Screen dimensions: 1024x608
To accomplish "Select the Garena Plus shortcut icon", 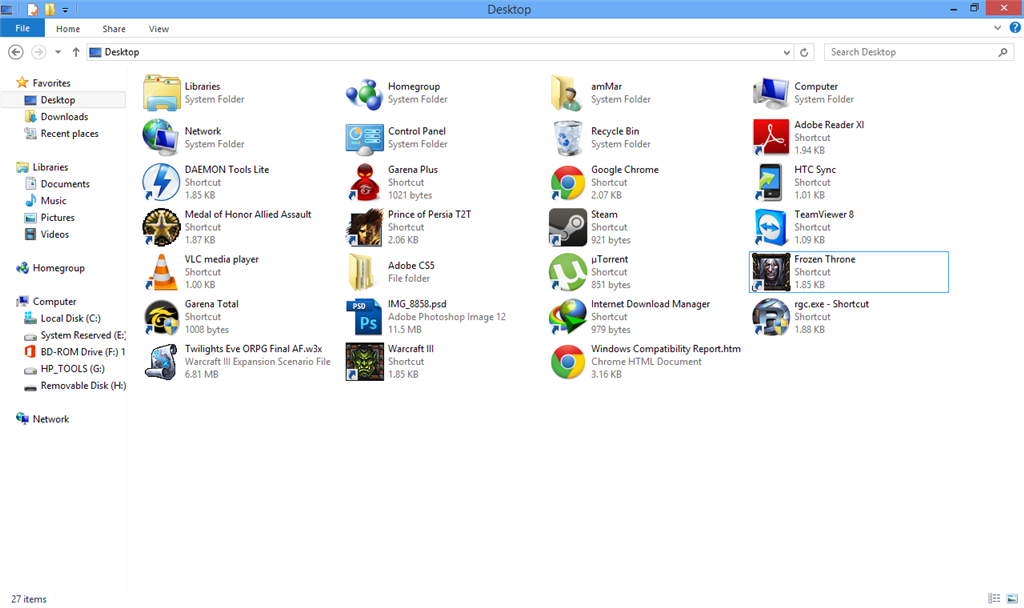I will (x=364, y=182).
